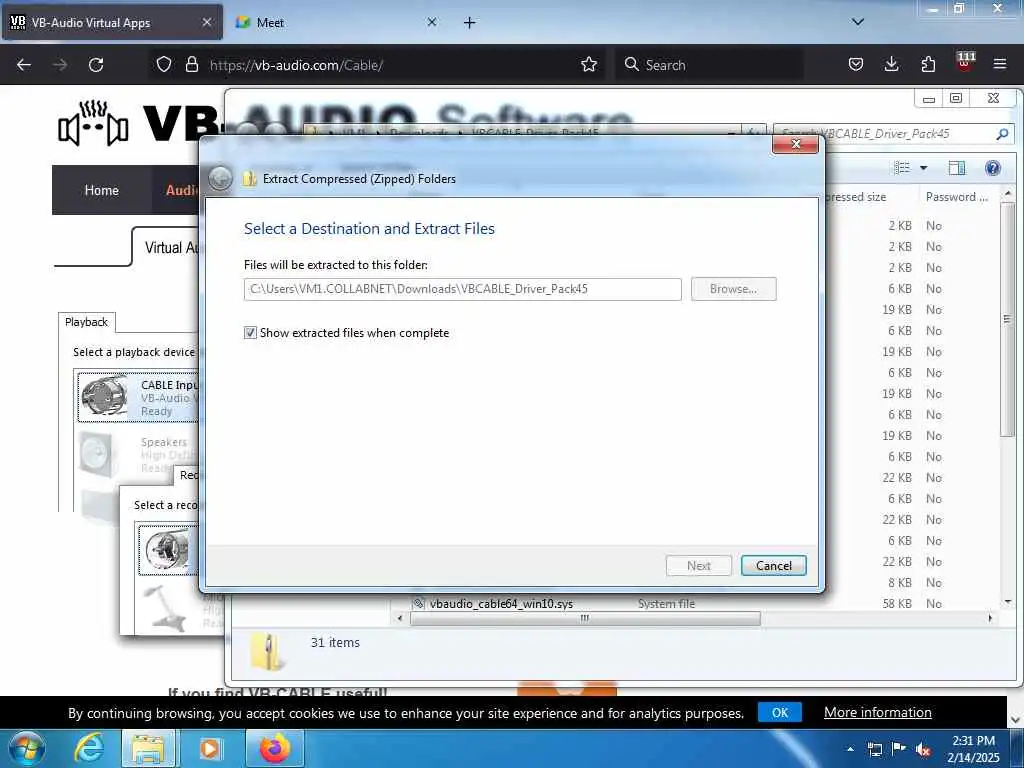Image resolution: width=1024 pixels, height=768 pixels.
Task: Open the Action Center flag icon
Action: 899,749
